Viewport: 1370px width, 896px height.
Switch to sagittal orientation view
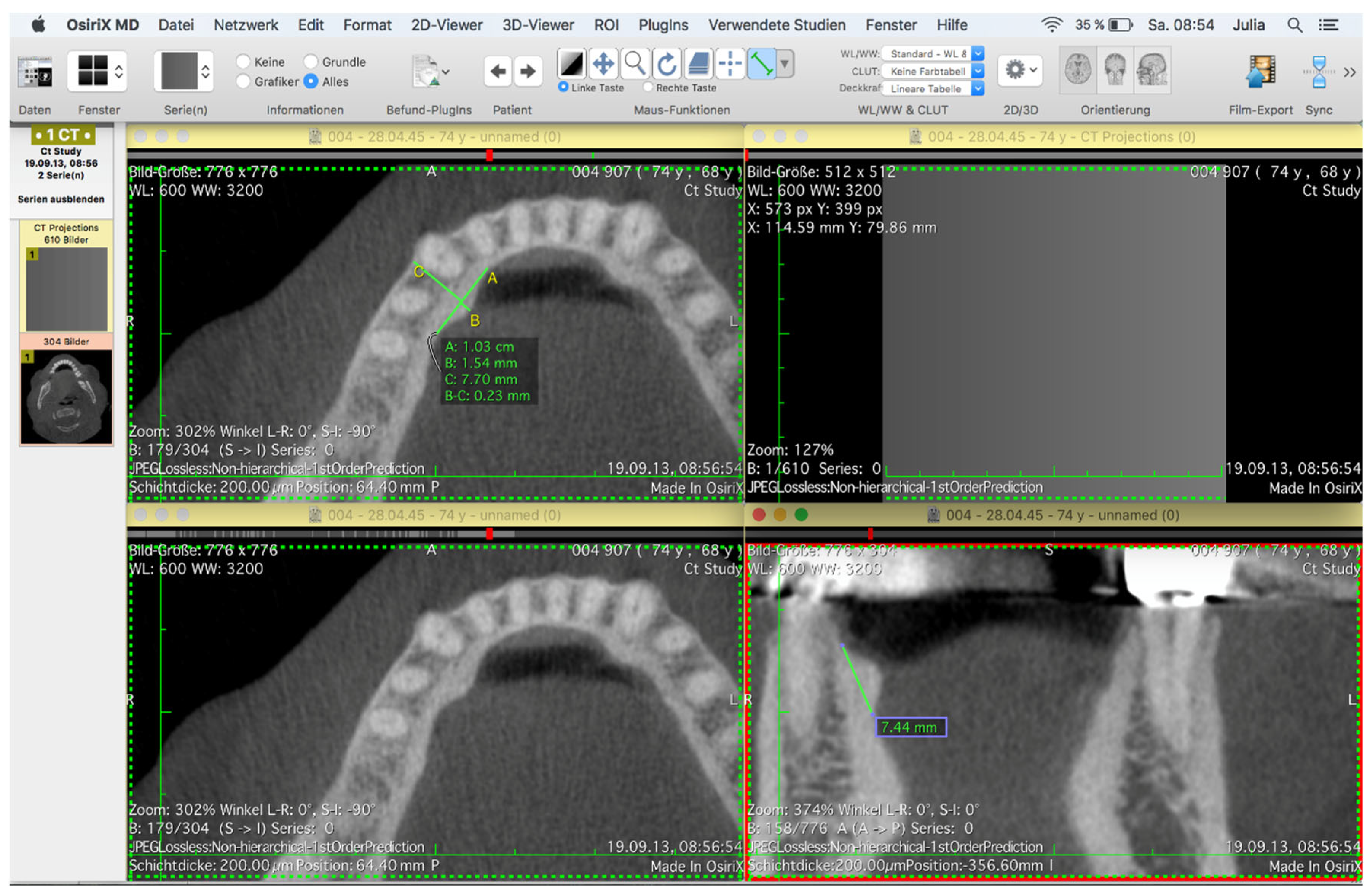1152,70
